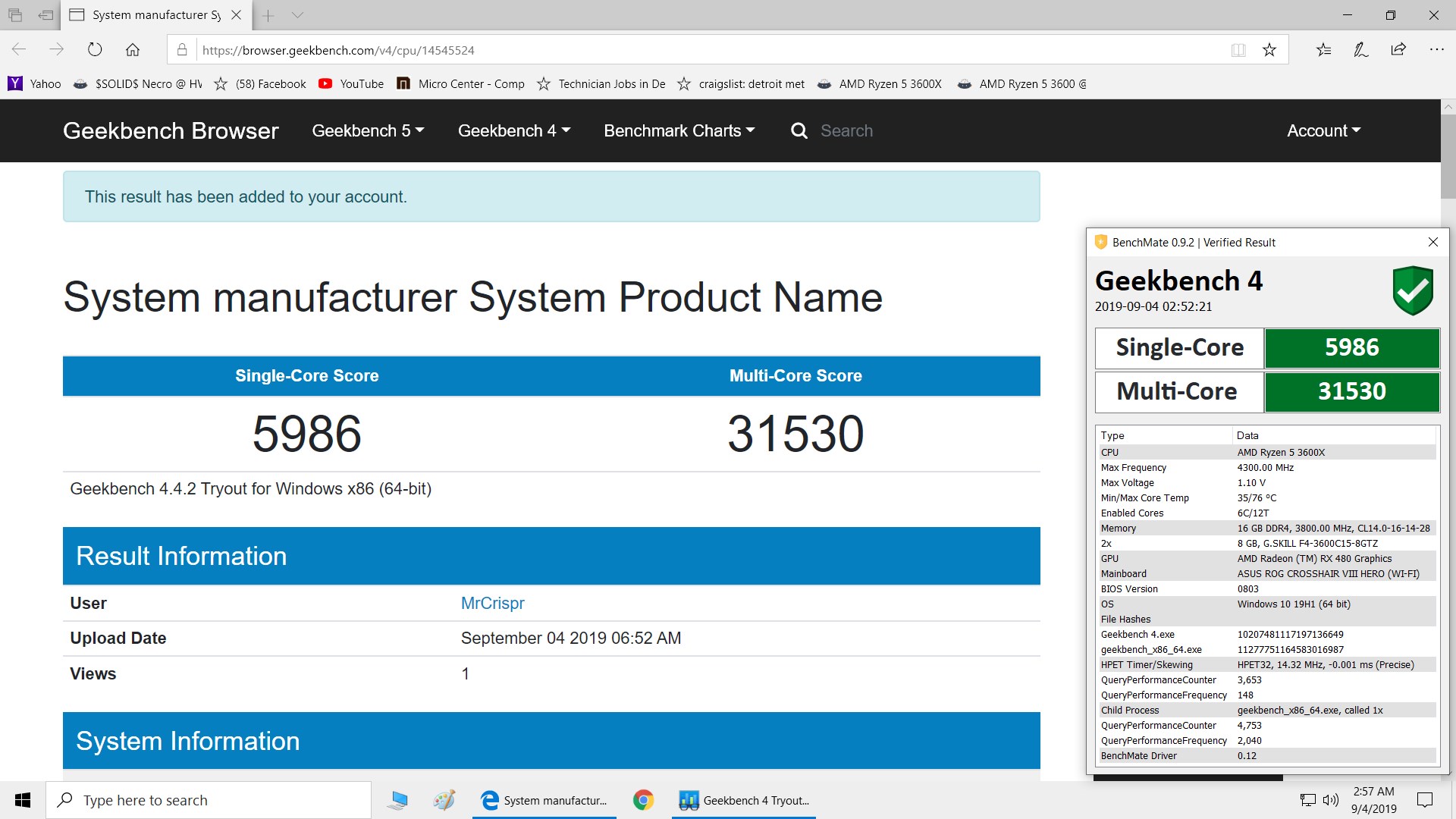Open Technician Jobs bookmark

(601, 83)
